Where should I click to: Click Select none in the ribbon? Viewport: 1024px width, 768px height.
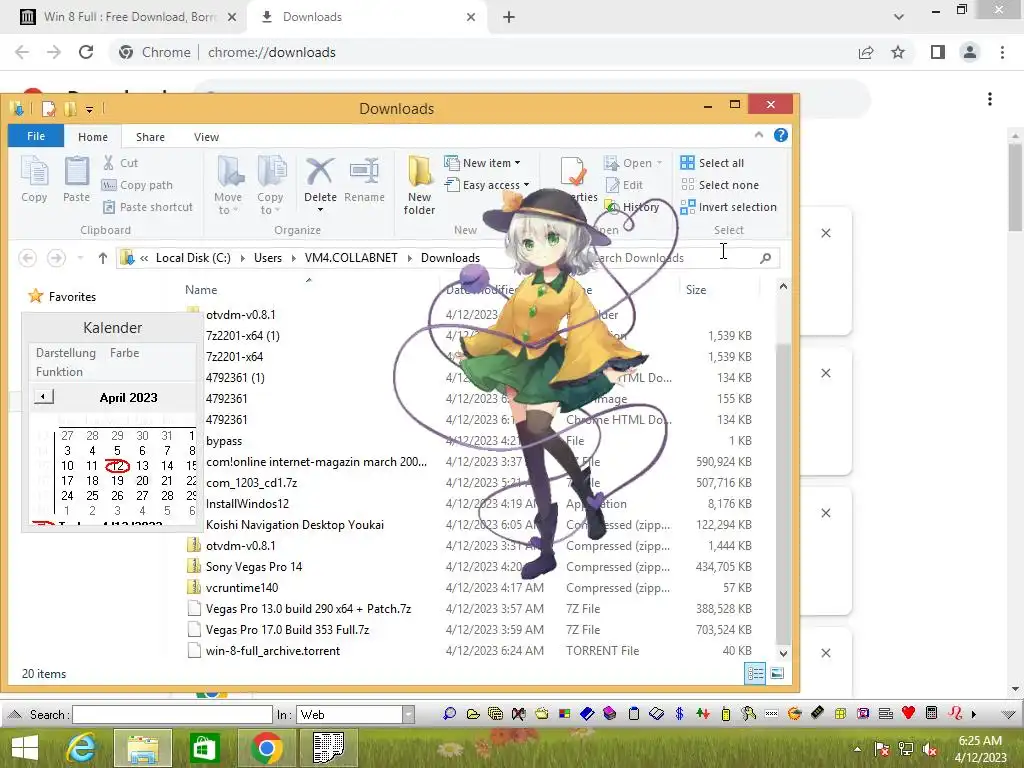pyautogui.click(x=720, y=185)
